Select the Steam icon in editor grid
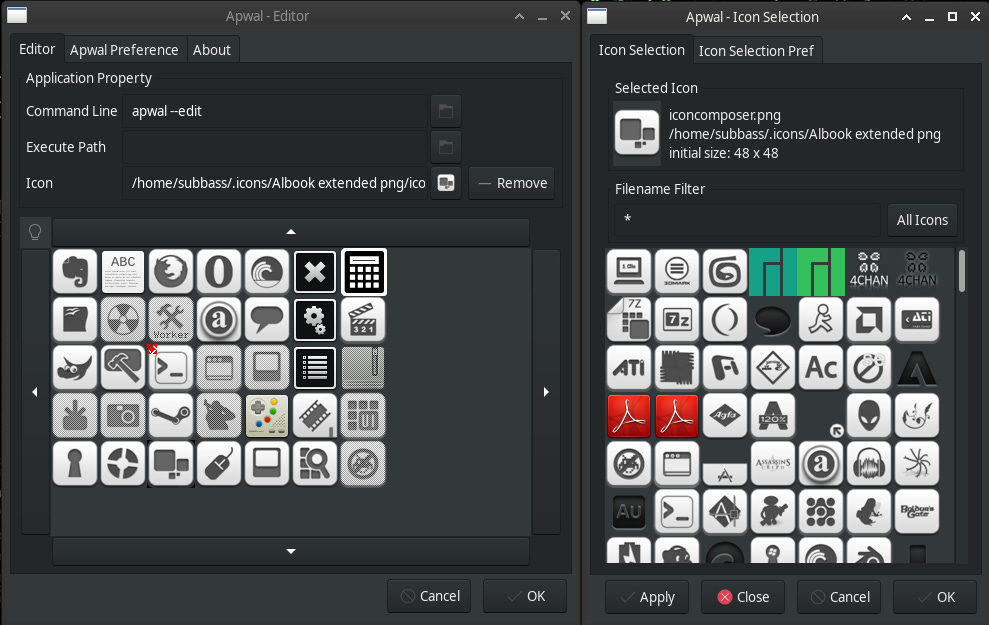Viewport: 989px width, 625px height. (171, 416)
